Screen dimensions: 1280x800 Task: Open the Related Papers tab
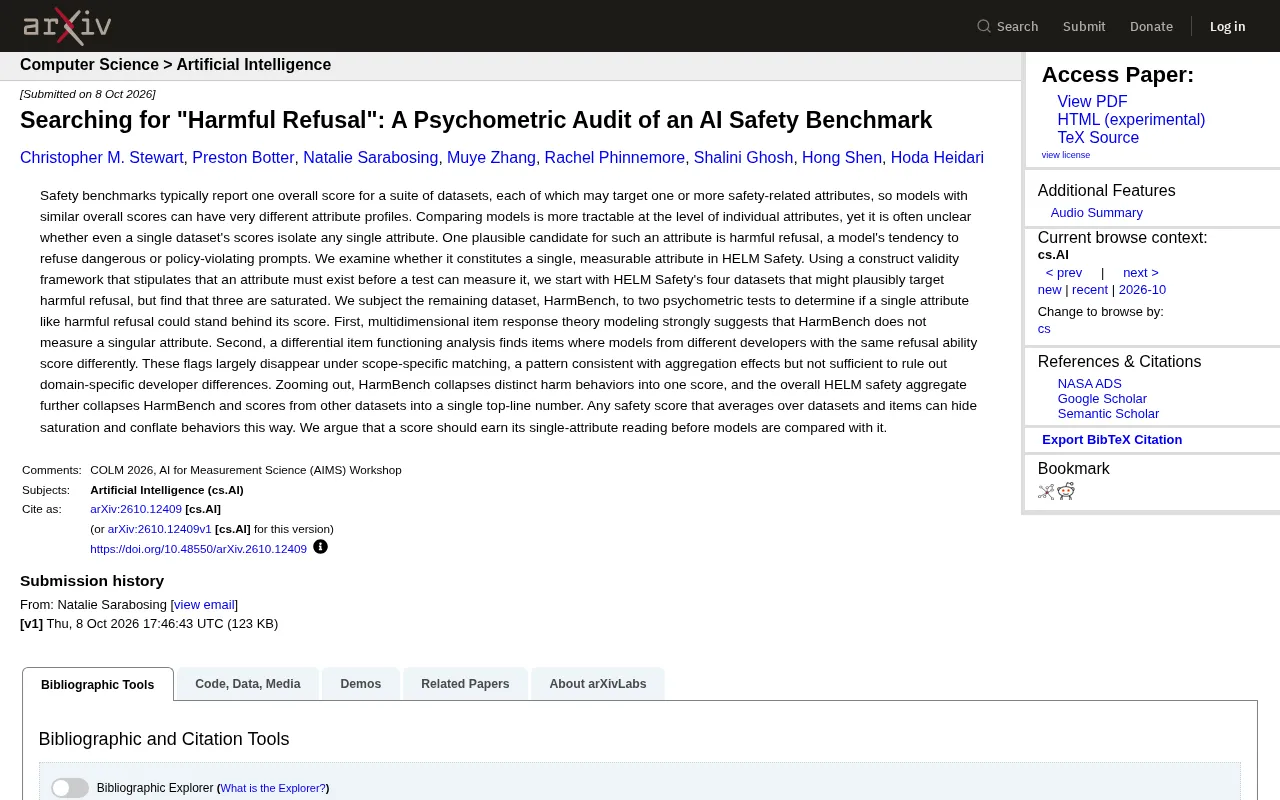click(x=465, y=684)
